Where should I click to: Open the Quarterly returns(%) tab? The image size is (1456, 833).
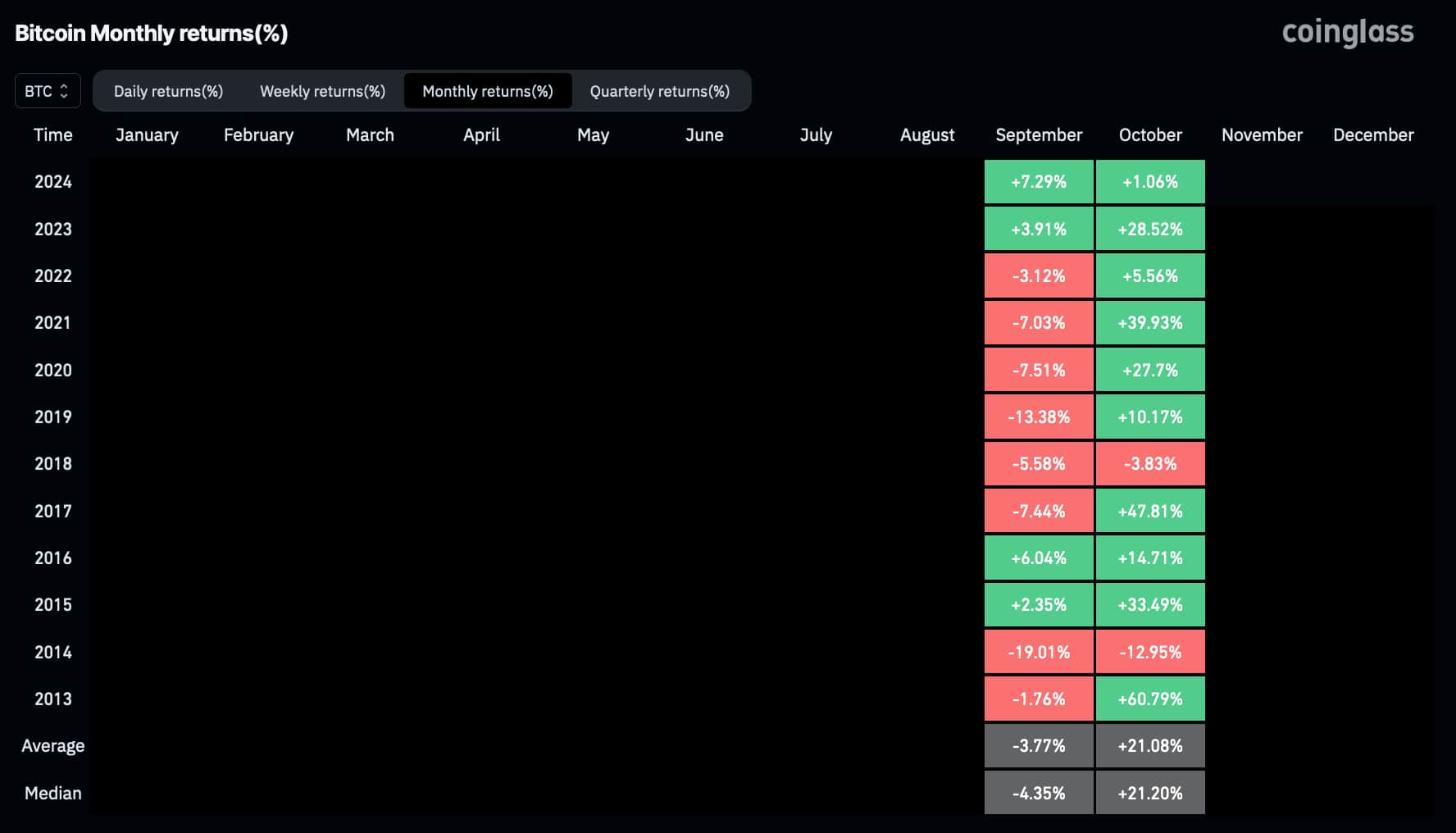point(660,91)
